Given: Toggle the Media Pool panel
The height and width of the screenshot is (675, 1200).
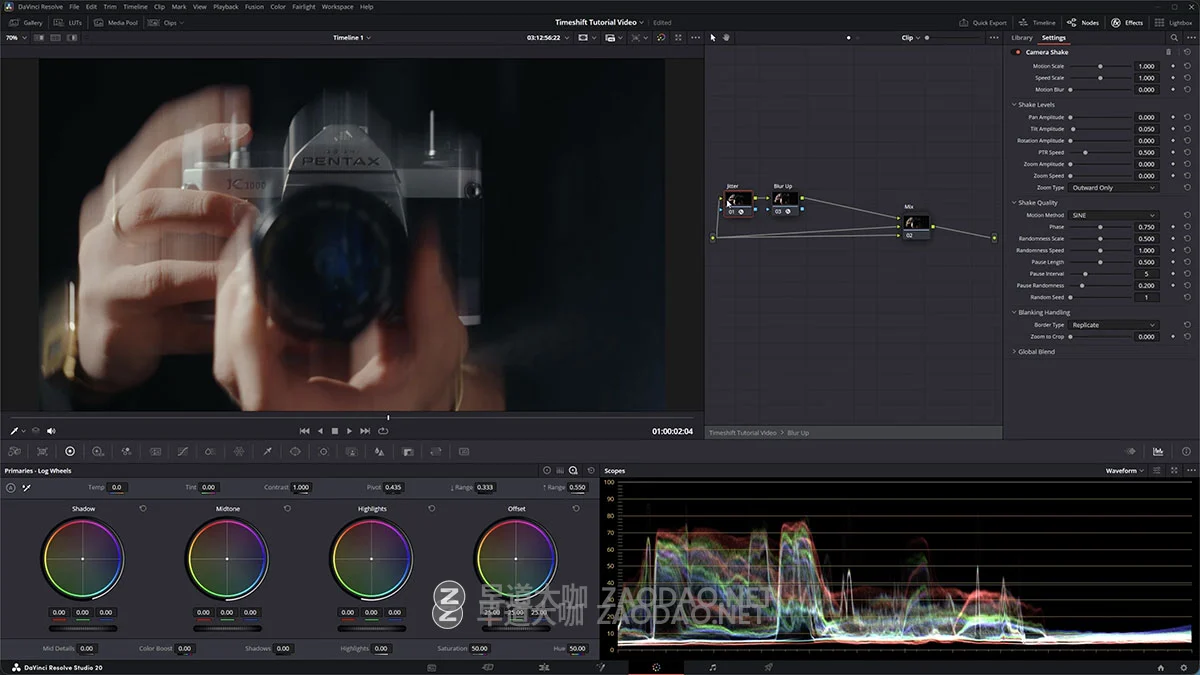Looking at the screenshot, I should (x=116, y=22).
